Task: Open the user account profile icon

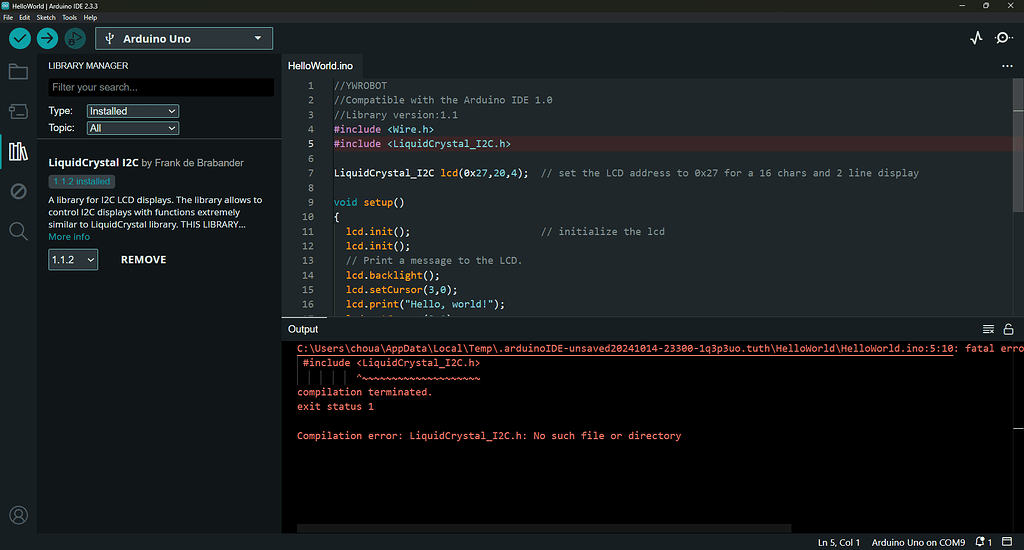Action: [x=18, y=516]
